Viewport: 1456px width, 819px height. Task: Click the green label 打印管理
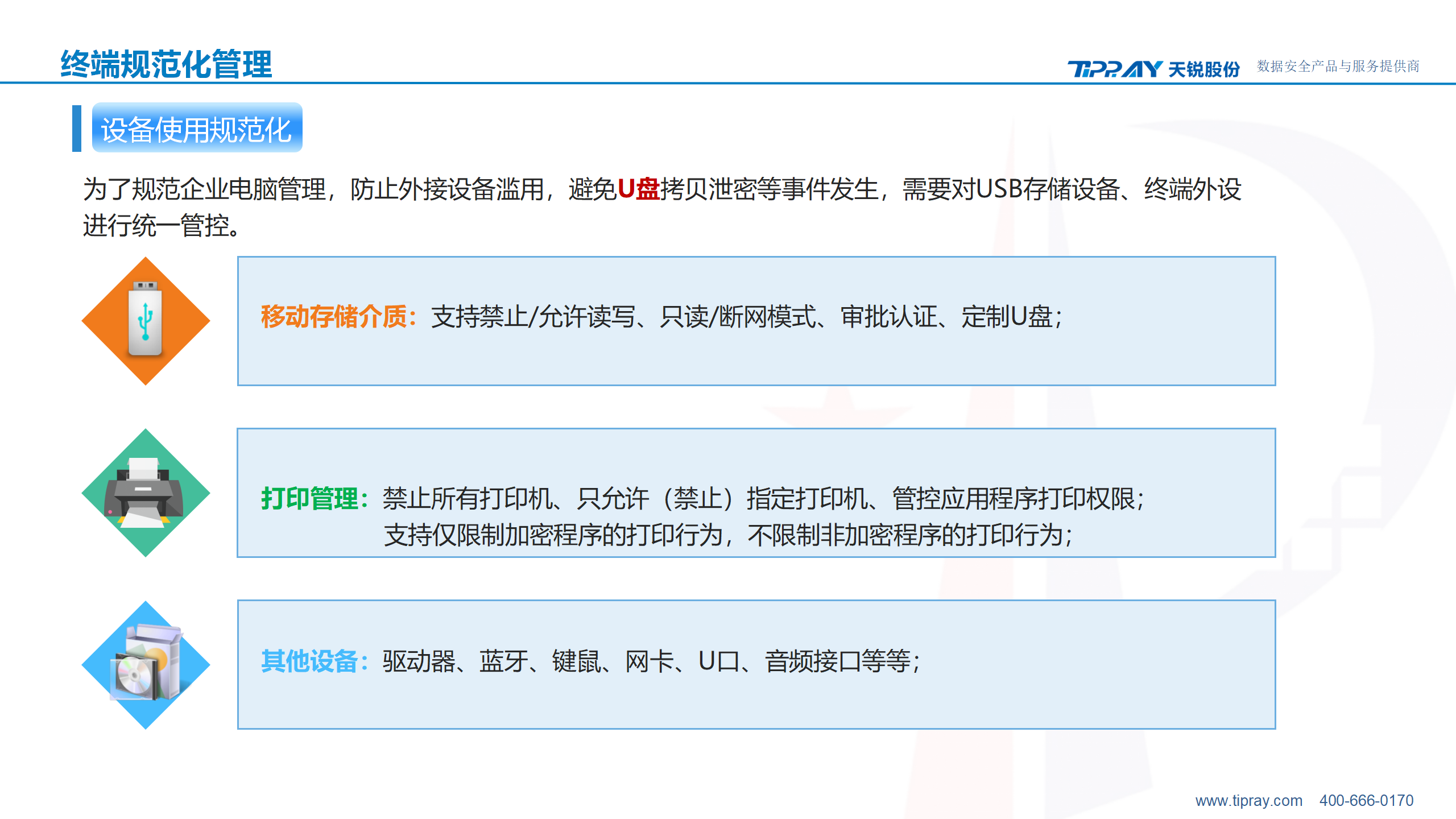tap(310, 499)
